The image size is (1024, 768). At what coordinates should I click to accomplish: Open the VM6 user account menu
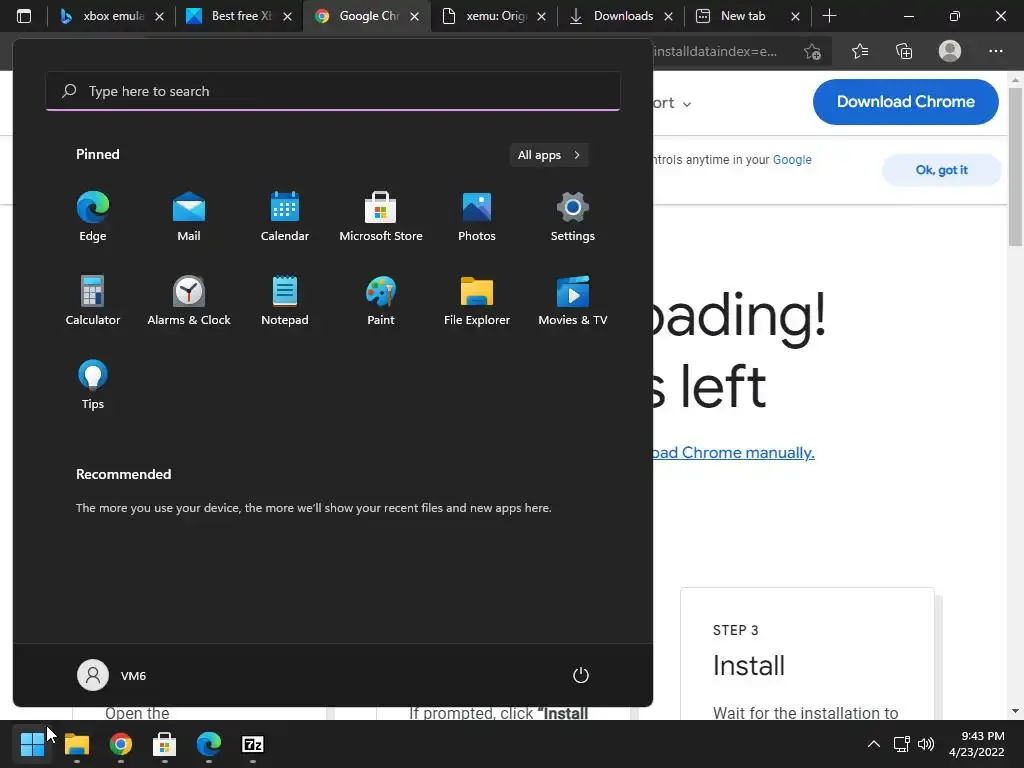(x=112, y=675)
